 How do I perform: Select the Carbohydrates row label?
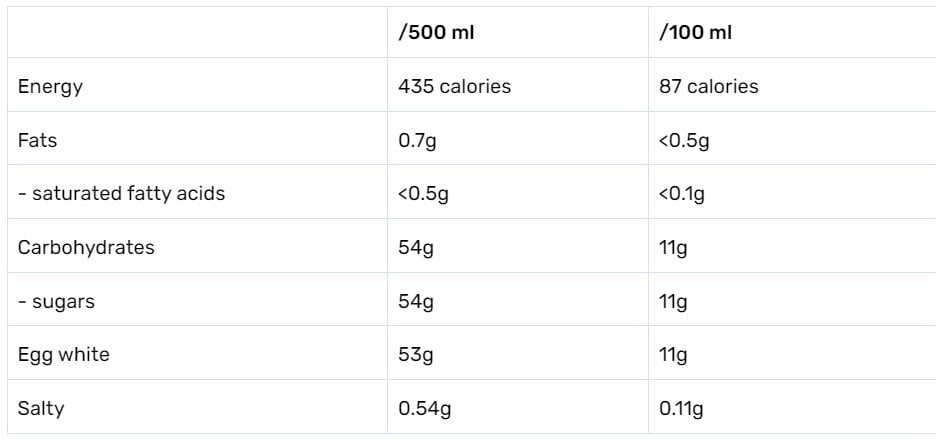click(86, 248)
